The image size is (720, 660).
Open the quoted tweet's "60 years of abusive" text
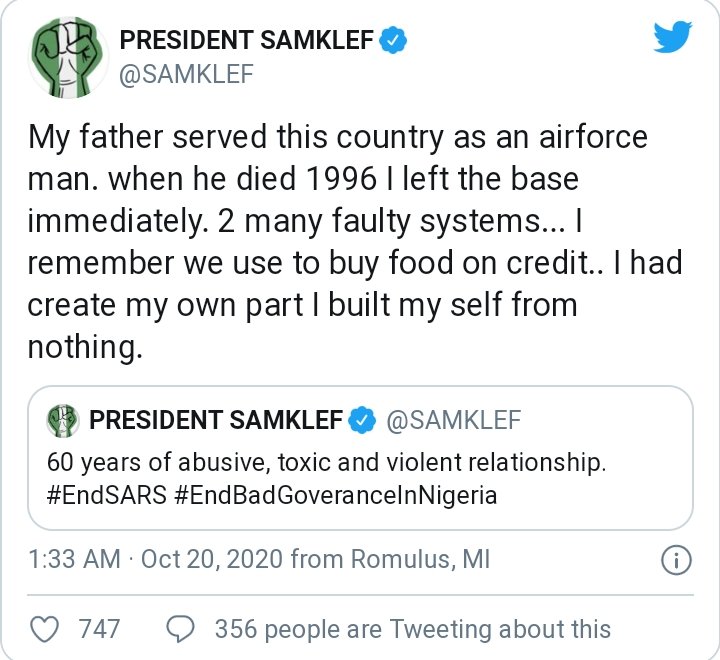(x=326, y=465)
